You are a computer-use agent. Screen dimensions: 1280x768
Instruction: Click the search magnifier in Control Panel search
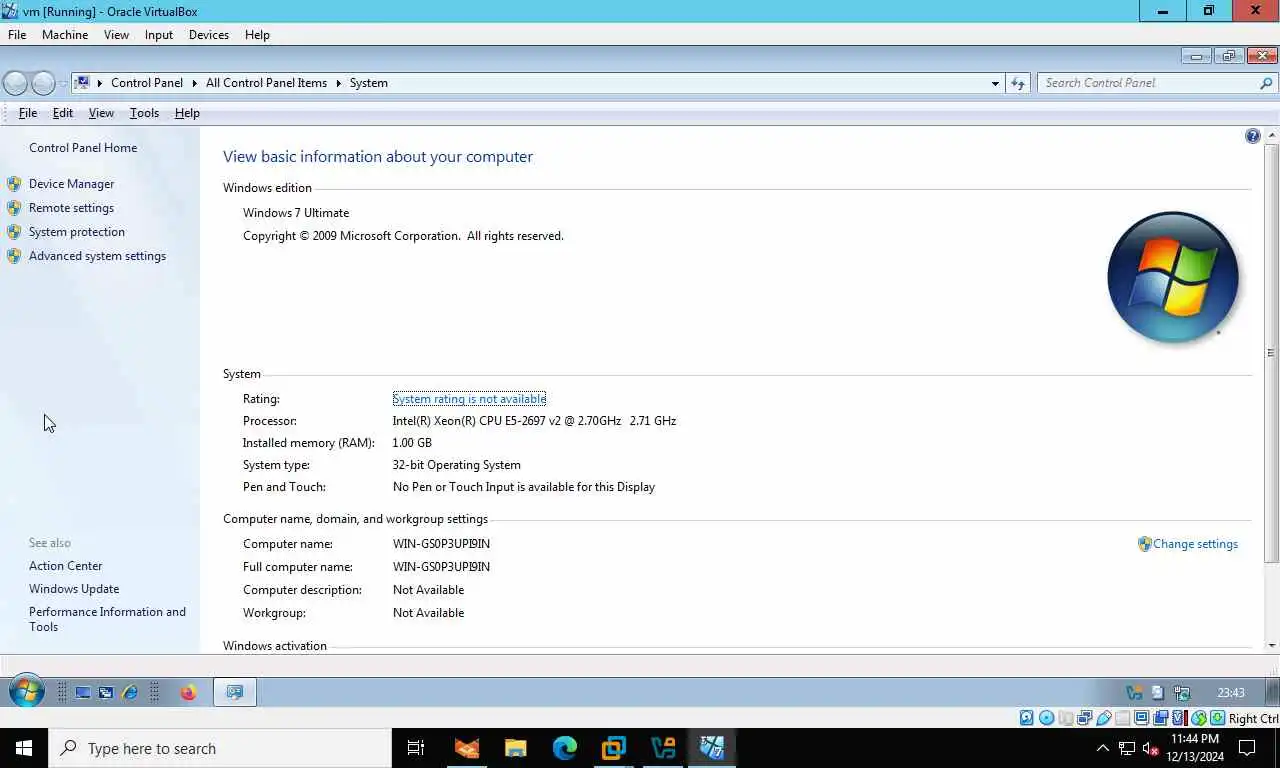tap(1266, 83)
